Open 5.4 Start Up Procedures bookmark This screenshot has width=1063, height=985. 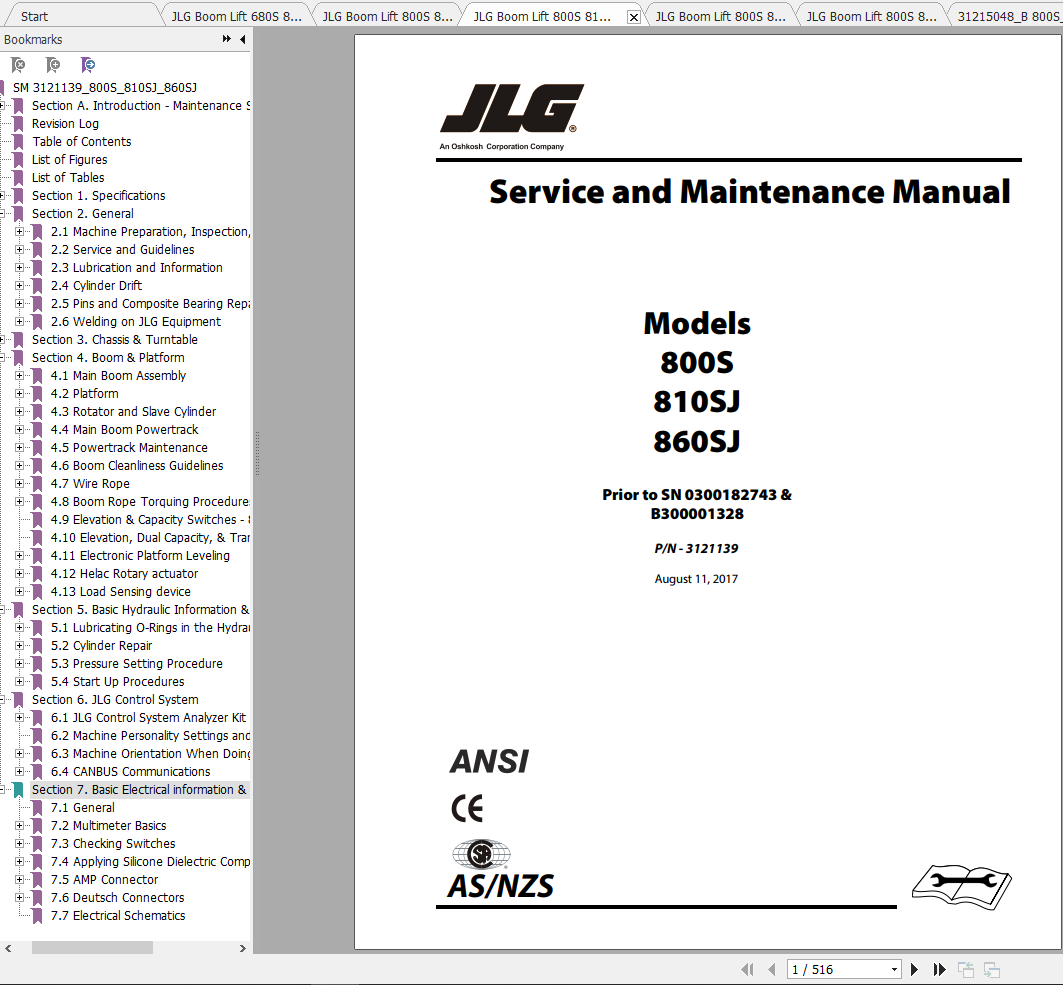tap(117, 681)
